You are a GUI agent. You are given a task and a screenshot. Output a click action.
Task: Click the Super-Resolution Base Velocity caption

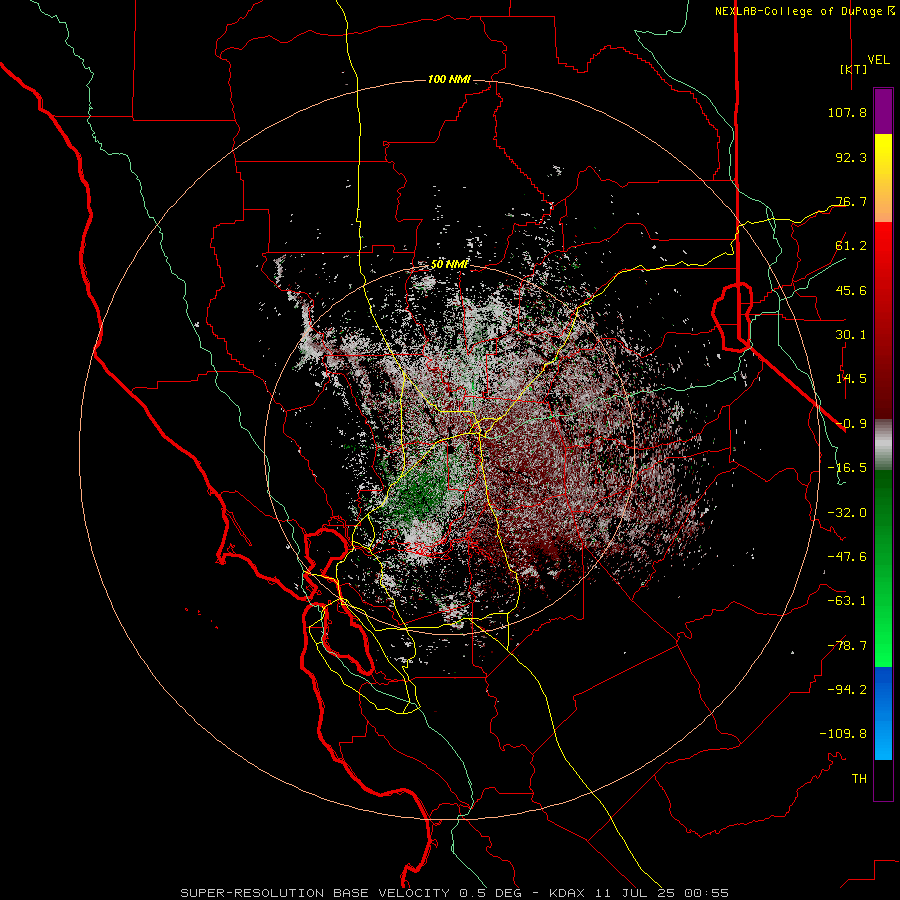click(455, 893)
